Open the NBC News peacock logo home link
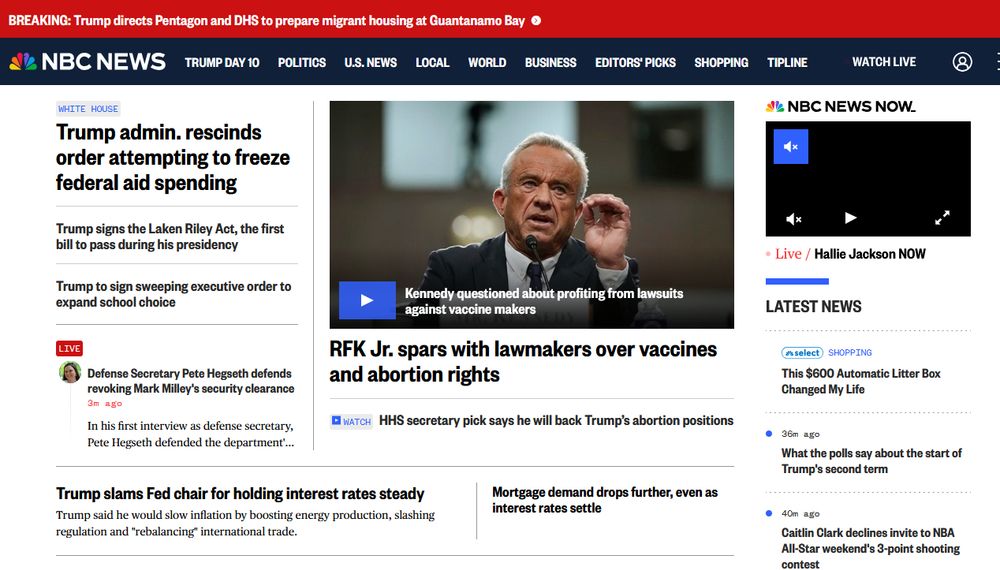The width and height of the screenshot is (1000, 570). 87,62
